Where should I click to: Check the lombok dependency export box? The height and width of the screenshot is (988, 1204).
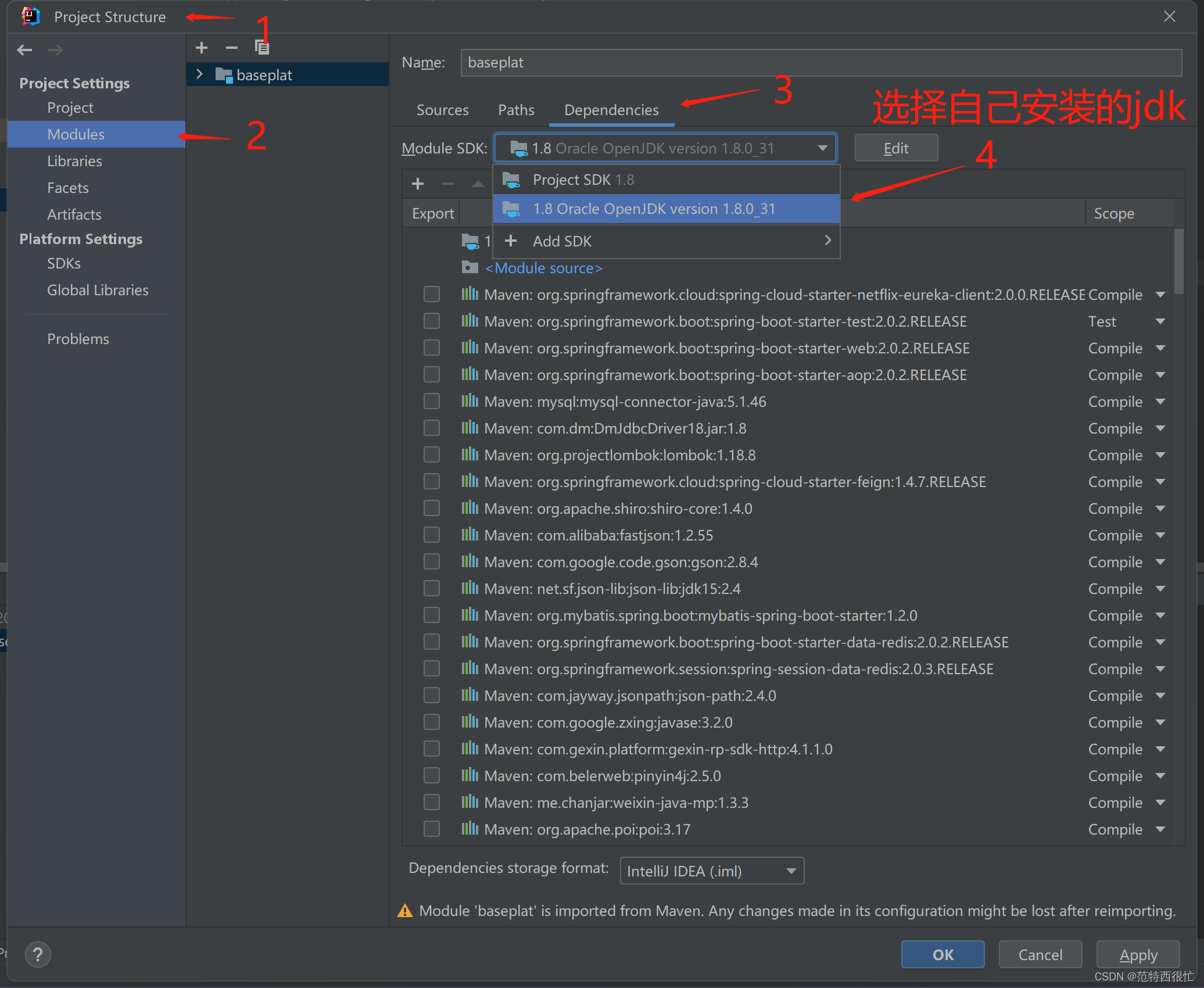click(432, 454)
